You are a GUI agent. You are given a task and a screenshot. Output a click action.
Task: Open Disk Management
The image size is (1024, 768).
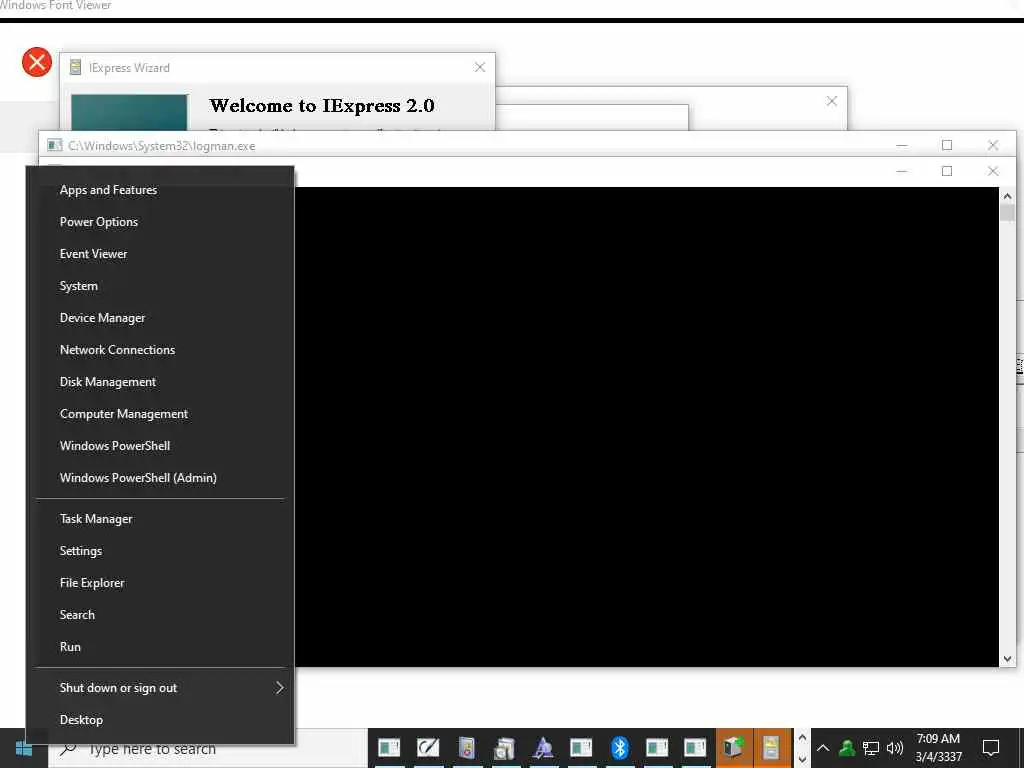(x=160, y=382)
